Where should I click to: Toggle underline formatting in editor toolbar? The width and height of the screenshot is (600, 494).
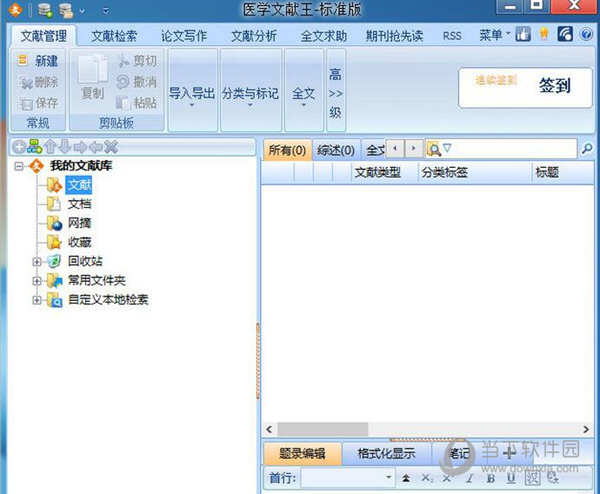pyautogui.click(x=511, y=479)
